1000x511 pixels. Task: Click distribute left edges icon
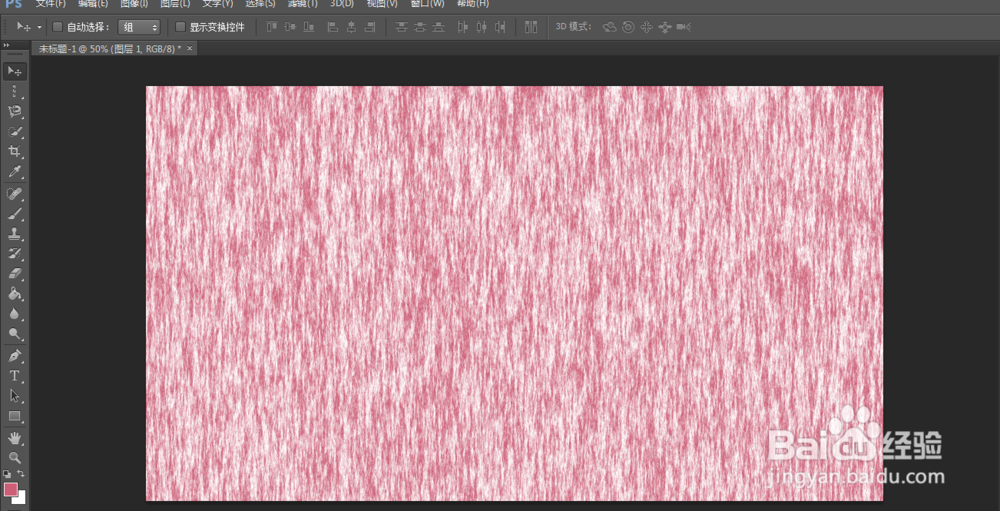click(x=463, y=27)
